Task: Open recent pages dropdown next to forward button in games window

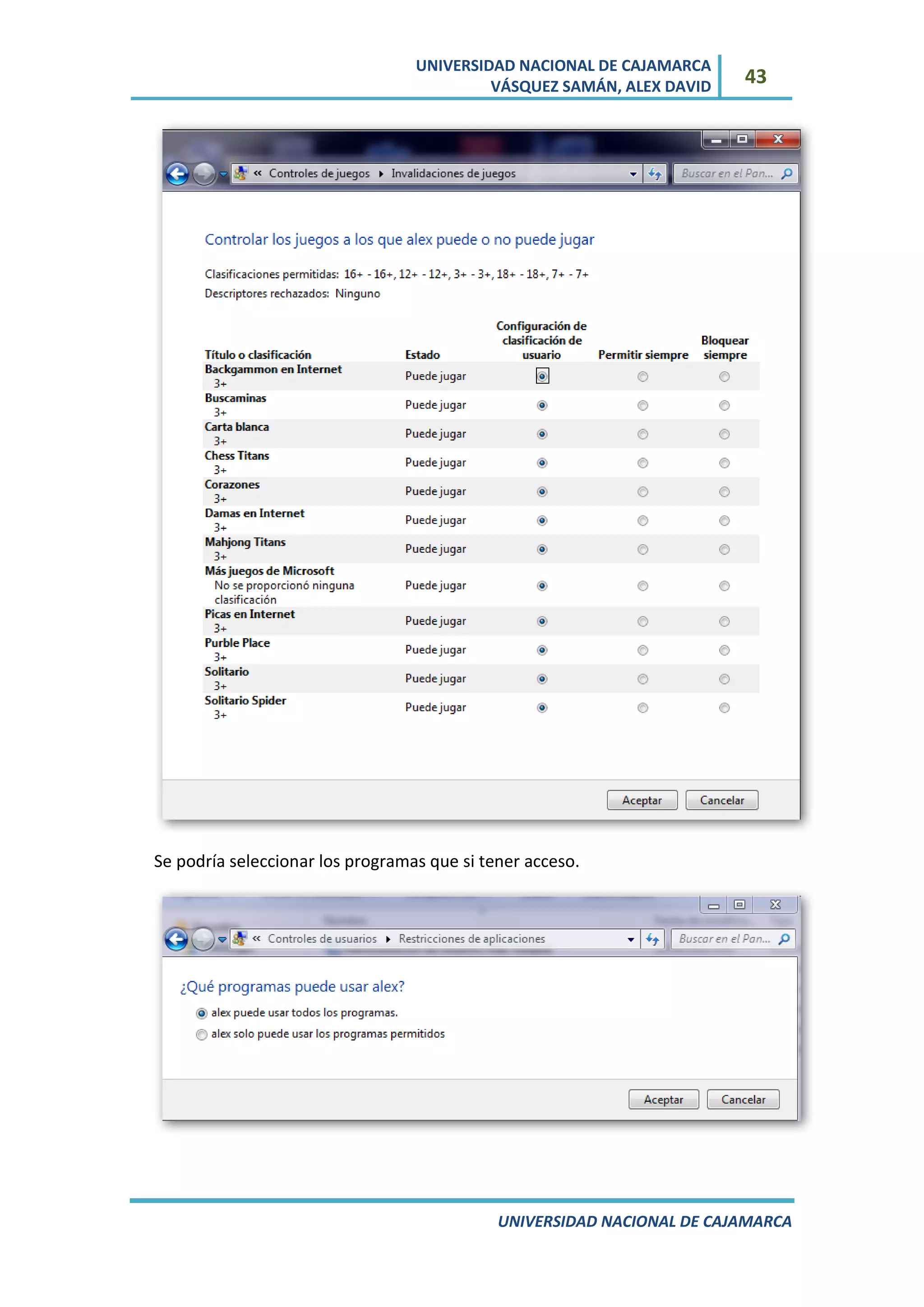Action: coord(223,174)
